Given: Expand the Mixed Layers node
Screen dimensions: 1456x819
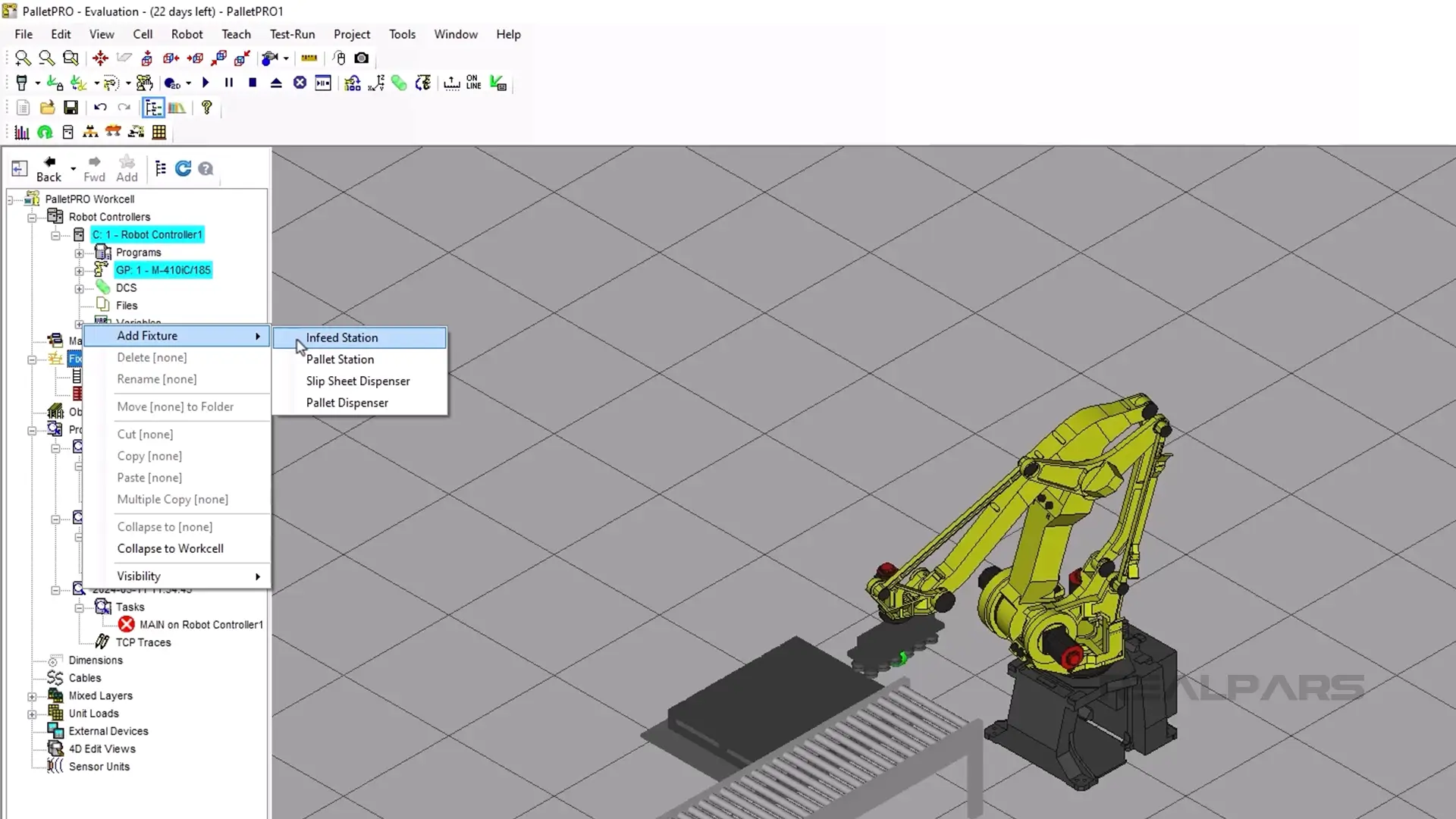Looking at the screenshot, I should pyautogui.click(x=32, y=696).
